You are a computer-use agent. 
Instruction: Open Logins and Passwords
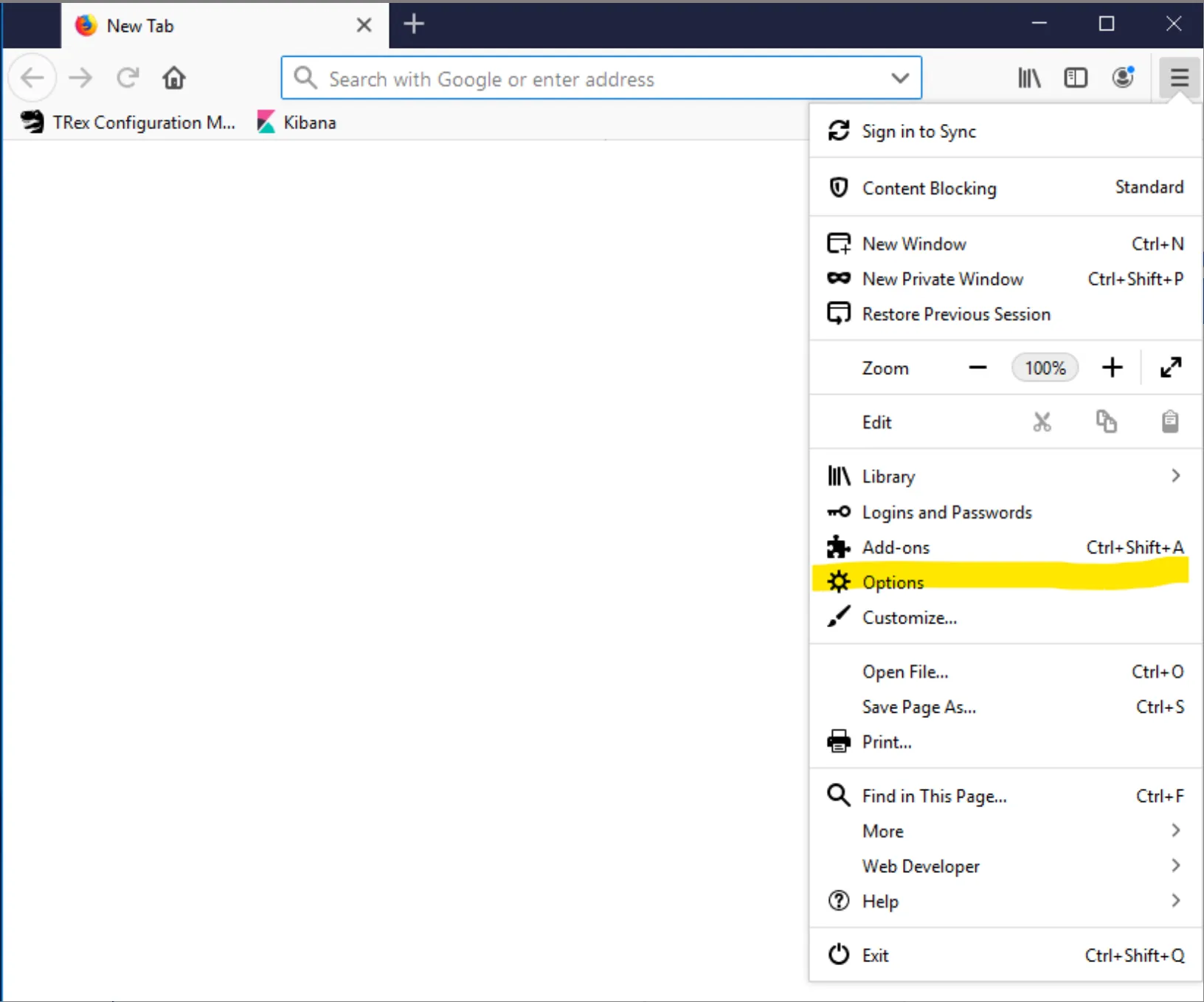pos(1006,512)
